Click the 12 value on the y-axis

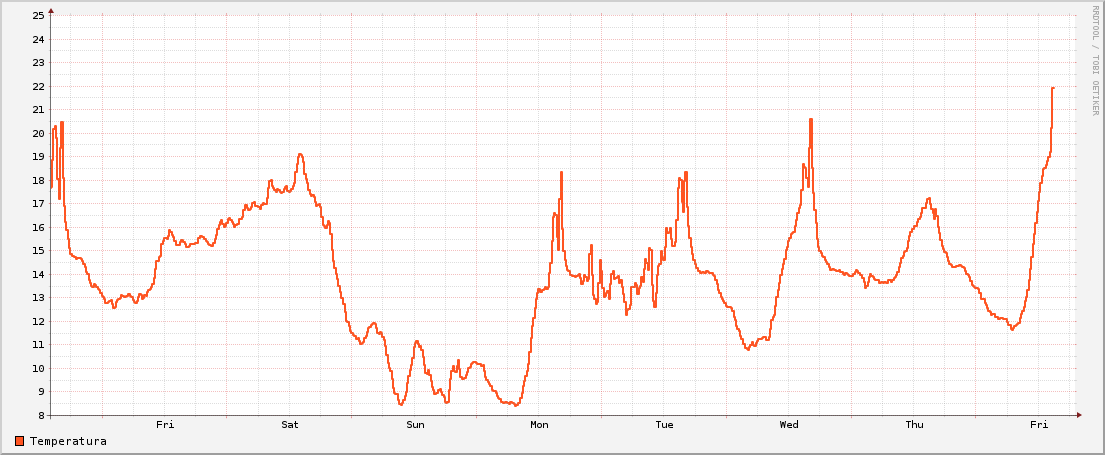38,321
